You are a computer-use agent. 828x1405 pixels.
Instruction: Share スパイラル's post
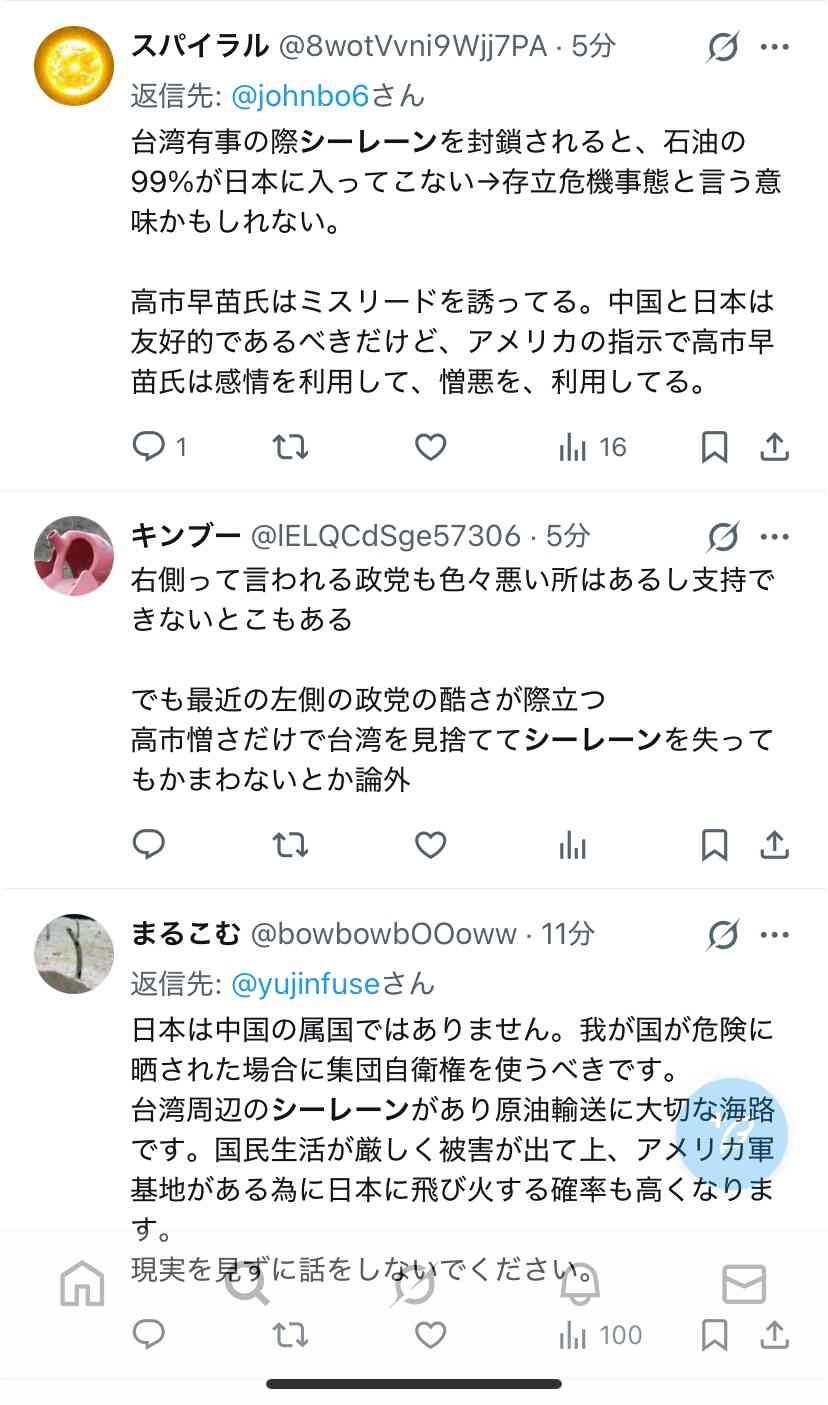(775, 447)
